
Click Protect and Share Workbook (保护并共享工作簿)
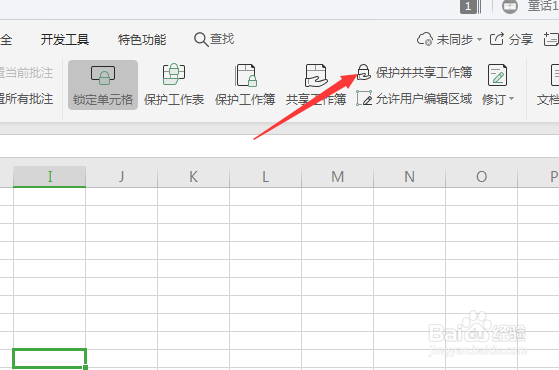point(415,73)
